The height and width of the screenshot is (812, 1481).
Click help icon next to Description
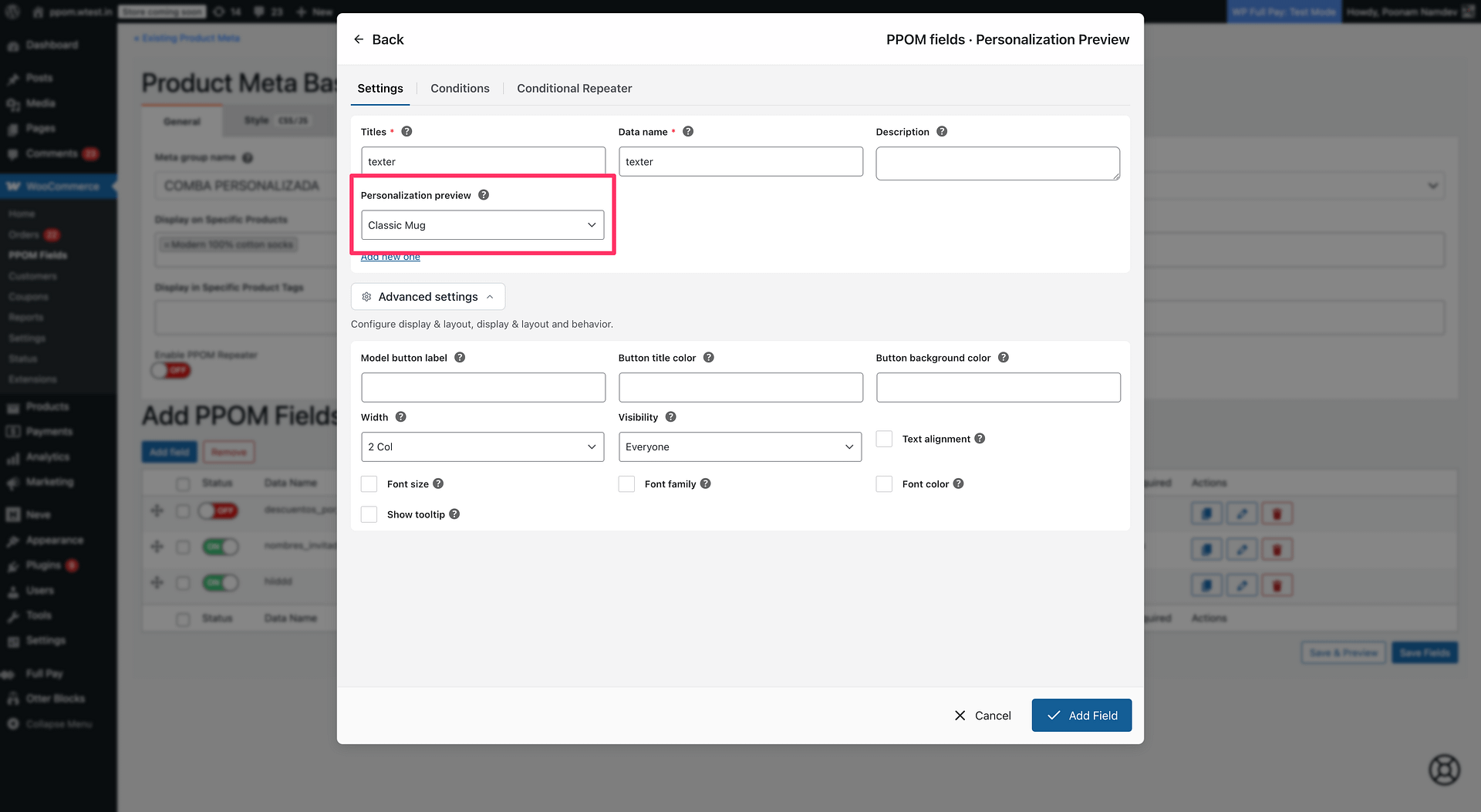(942, 132)
